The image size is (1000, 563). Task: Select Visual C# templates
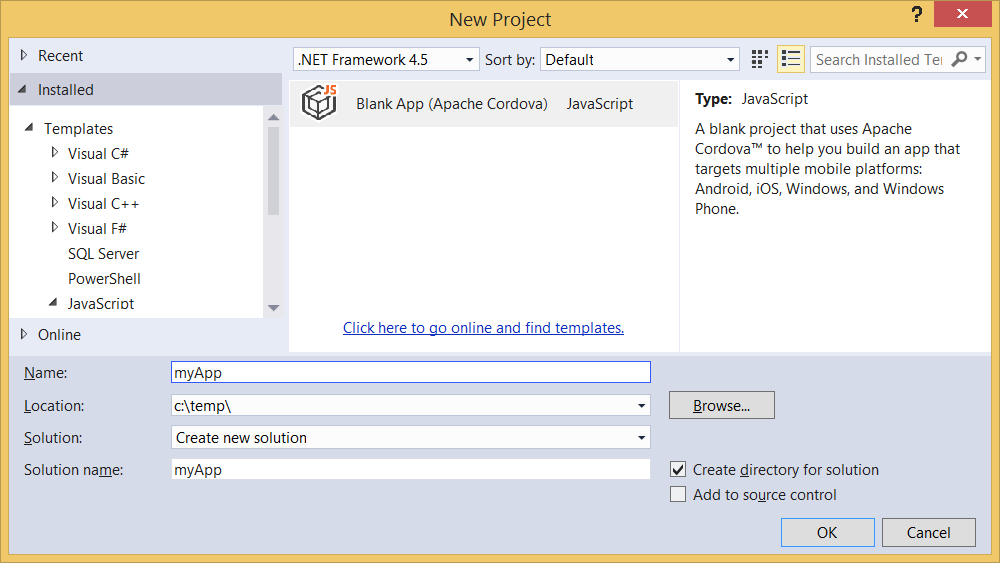[98, 154]
